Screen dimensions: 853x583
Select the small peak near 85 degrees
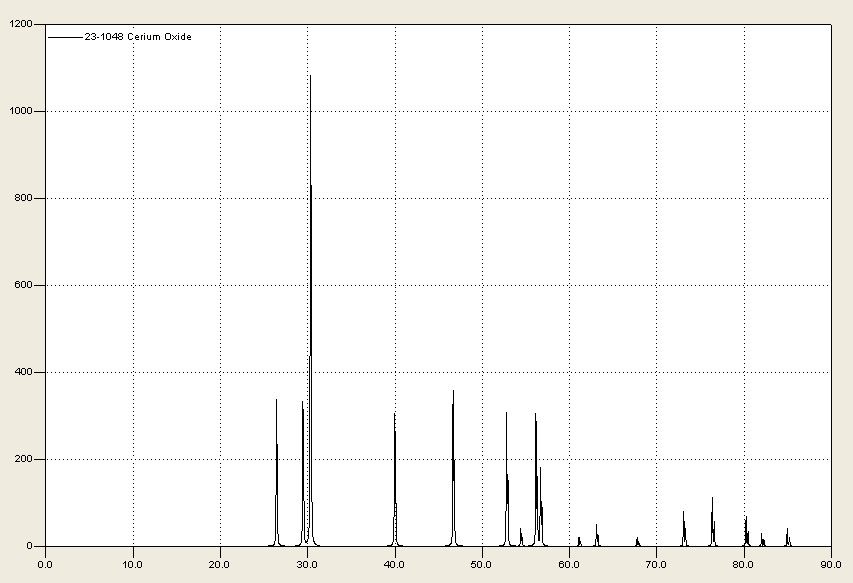point(788,537)
